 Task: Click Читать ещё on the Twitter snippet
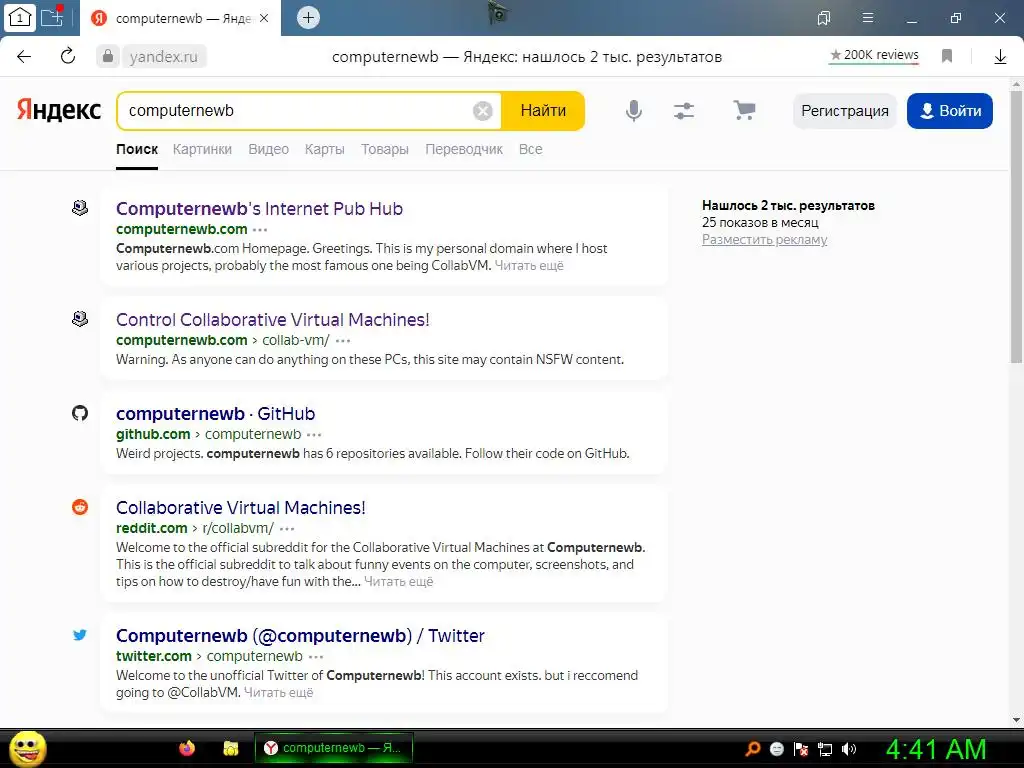coord(278,693)
